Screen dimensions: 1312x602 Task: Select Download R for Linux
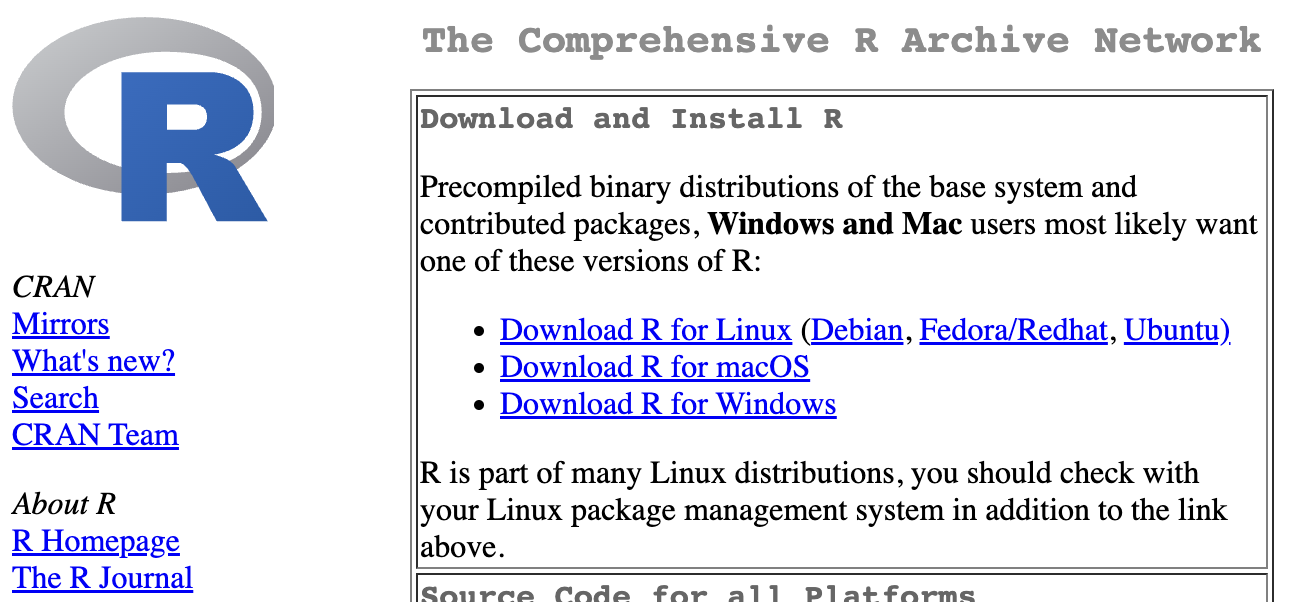[x=645, y=330]
